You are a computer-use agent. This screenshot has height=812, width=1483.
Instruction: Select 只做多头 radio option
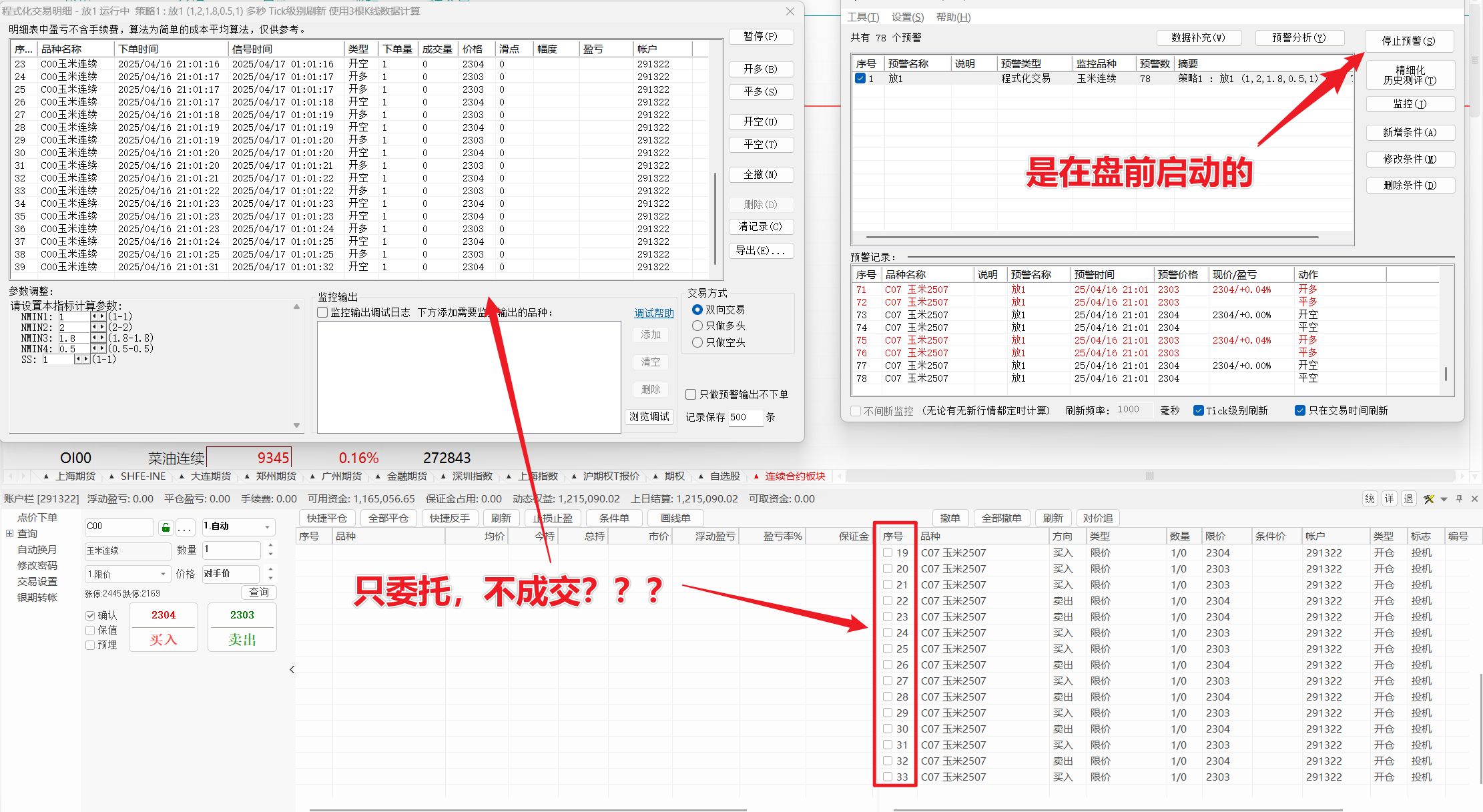point(697,326)
